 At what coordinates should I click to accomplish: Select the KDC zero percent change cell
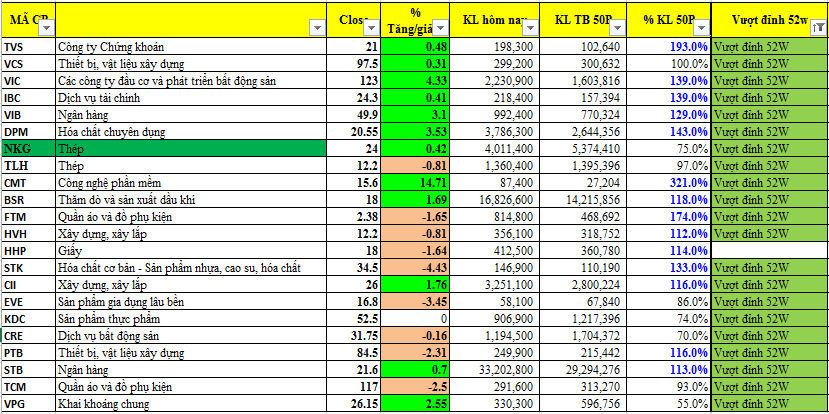click(x=418, y=319)
